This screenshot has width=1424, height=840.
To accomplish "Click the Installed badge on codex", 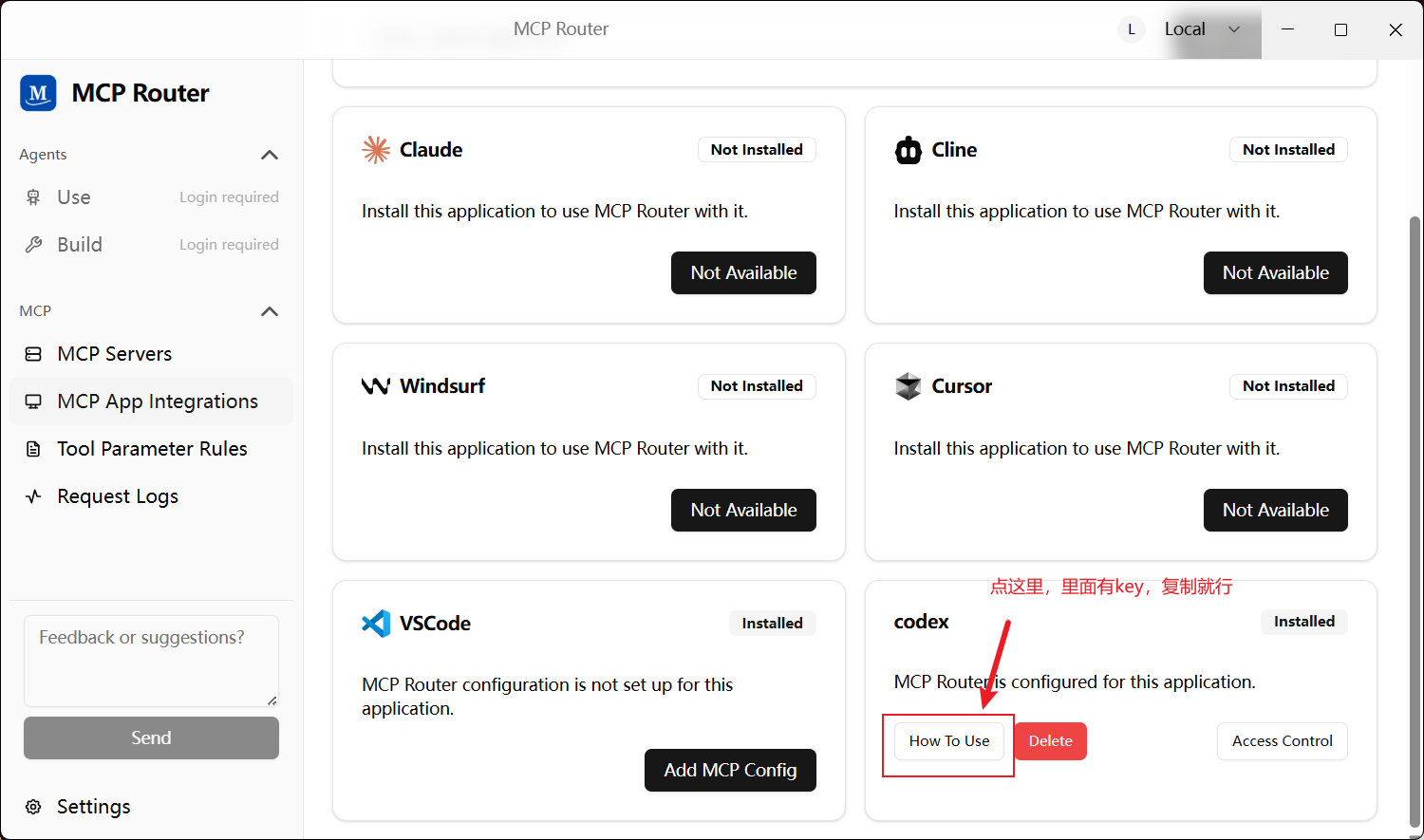I will tap(1304, 622).
